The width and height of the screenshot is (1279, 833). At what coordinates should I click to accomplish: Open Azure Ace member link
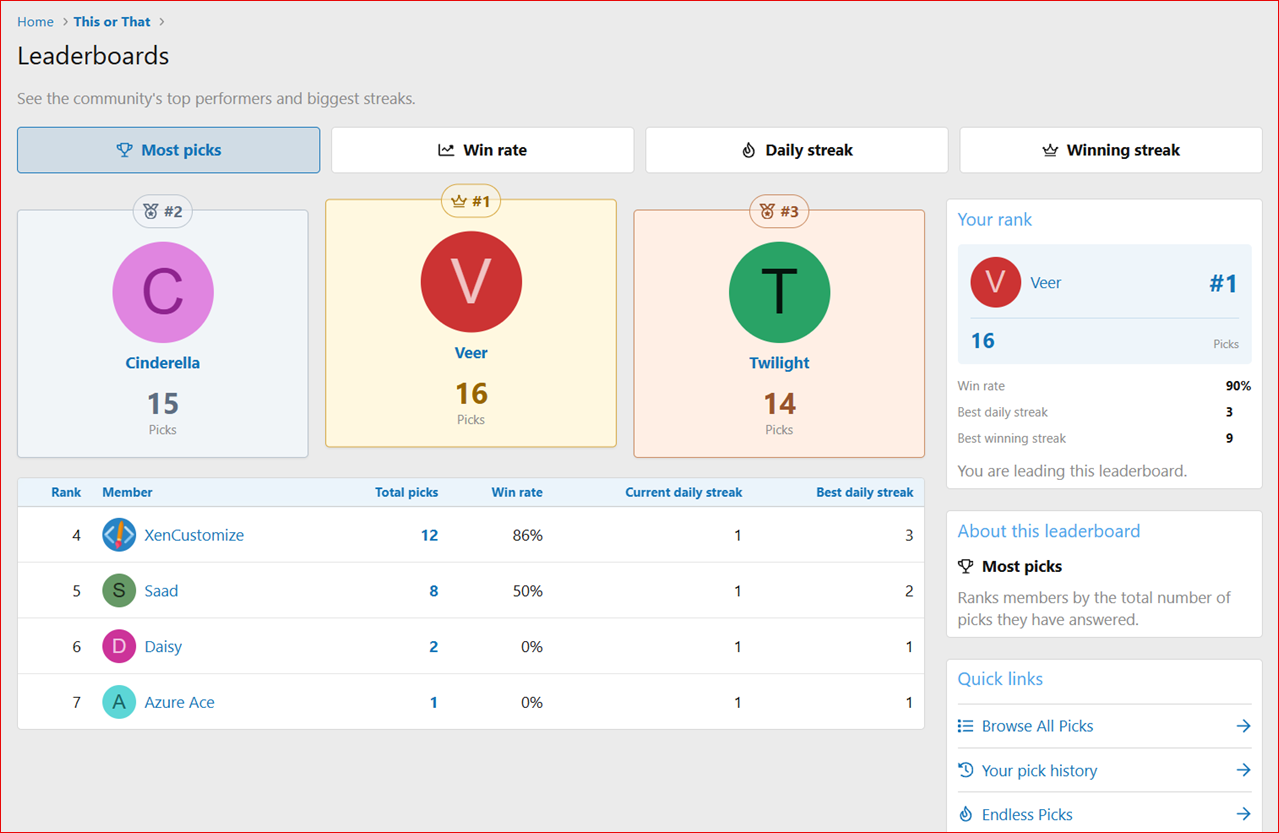[x=179, y=703]
